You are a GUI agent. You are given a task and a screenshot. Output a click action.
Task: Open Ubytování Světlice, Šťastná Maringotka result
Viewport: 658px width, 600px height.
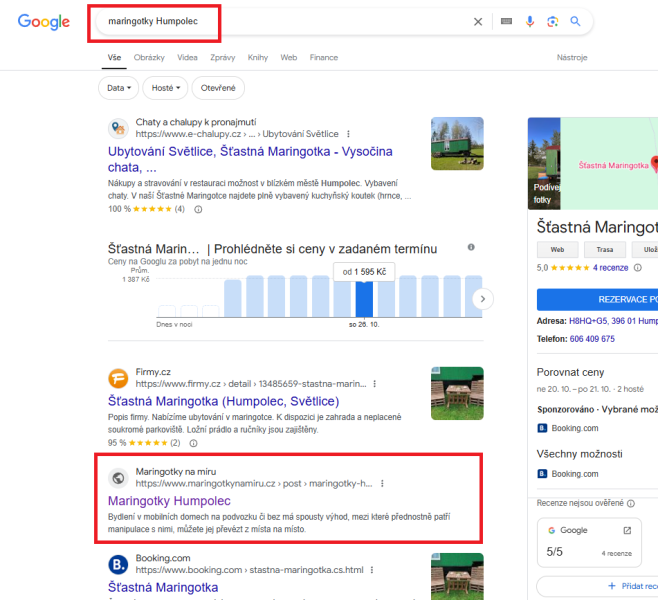(x=250, y=159)
